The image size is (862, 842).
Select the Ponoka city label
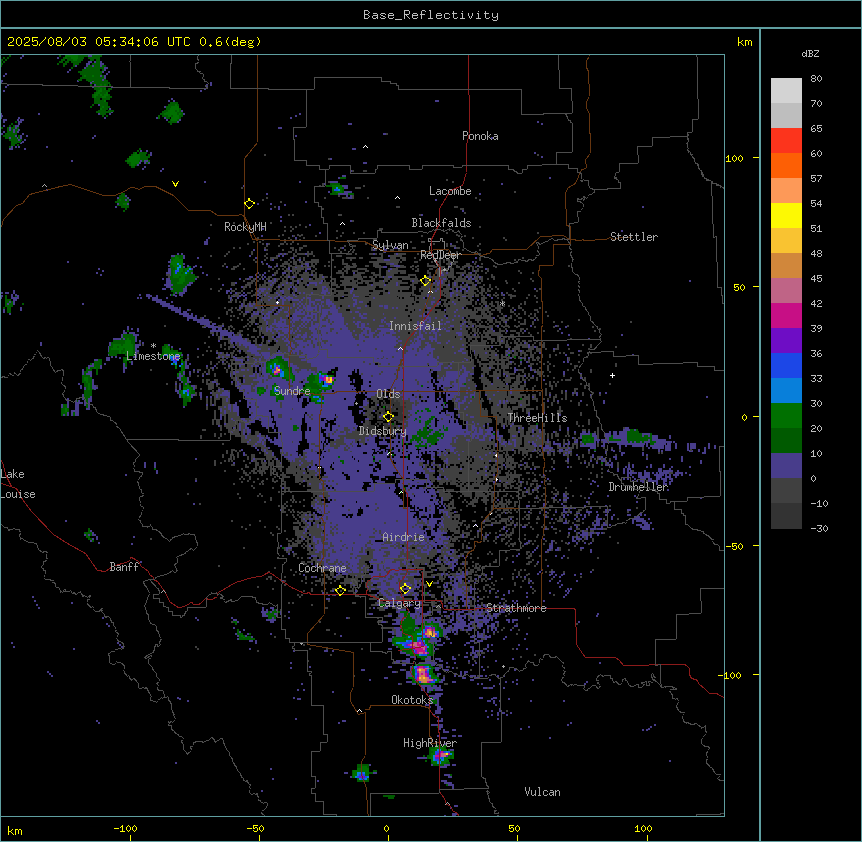[480, 136]
